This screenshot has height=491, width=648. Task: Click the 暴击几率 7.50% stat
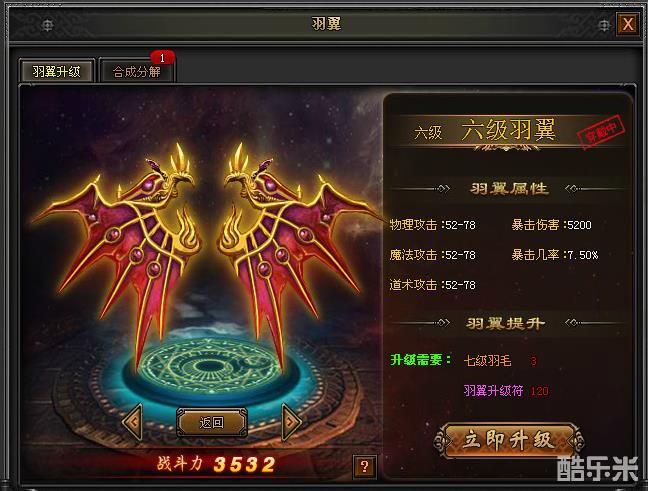tap(555, 255)
